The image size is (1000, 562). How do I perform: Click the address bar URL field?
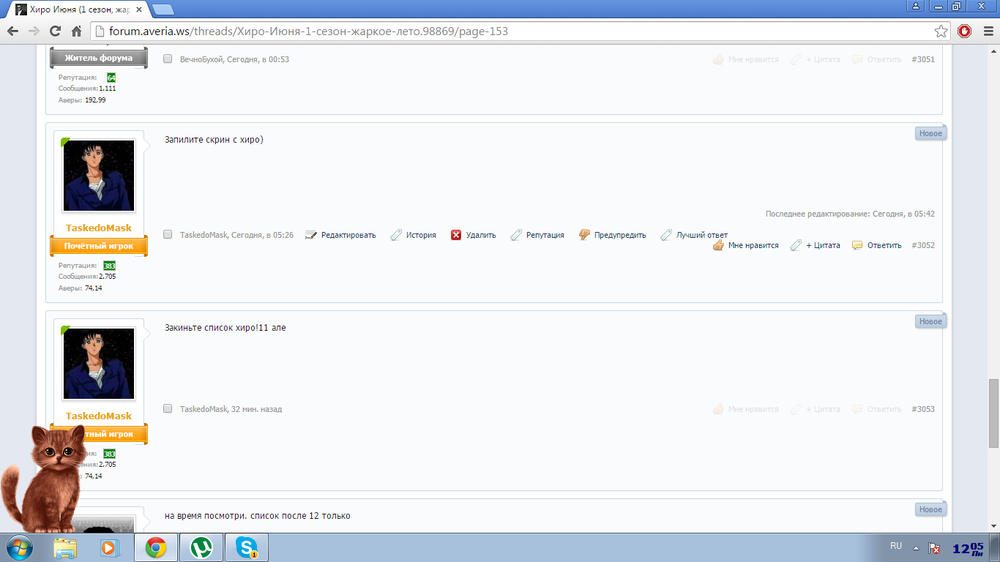tap(500, 31)
